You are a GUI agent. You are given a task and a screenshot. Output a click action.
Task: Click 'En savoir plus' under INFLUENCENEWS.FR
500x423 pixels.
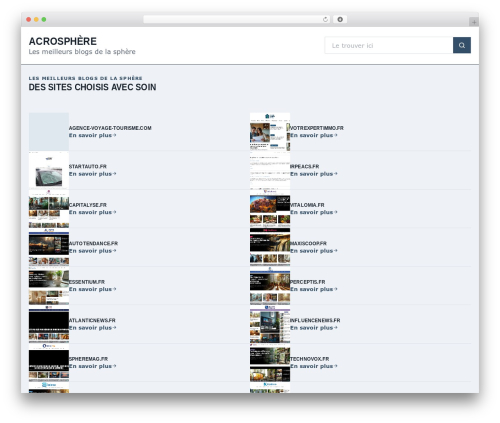(314, 328)
